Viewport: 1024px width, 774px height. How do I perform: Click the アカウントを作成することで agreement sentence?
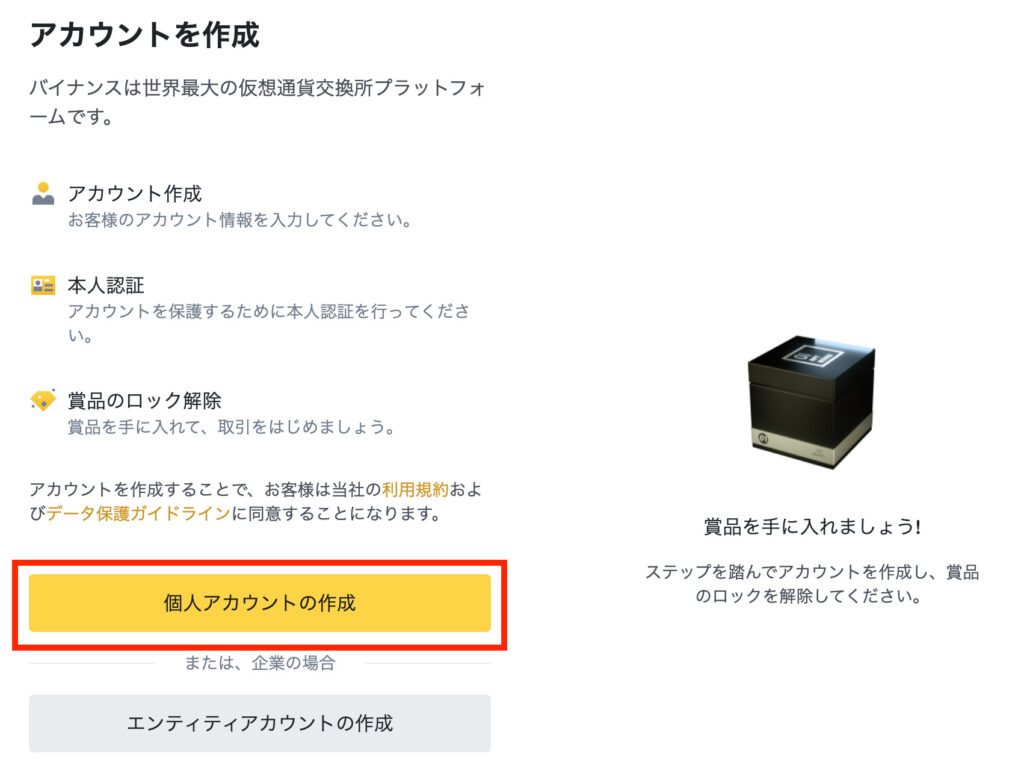[x=255, y=501]
